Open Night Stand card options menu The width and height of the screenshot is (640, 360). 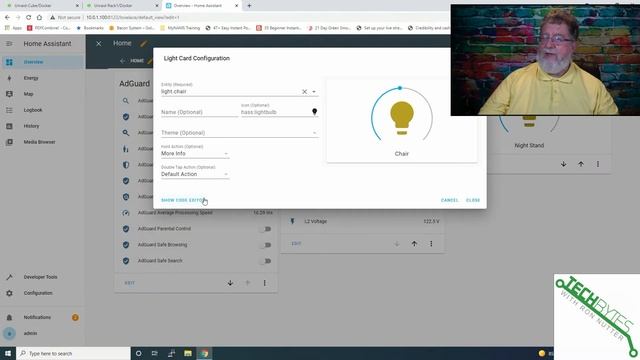click(x=598, y=164)
